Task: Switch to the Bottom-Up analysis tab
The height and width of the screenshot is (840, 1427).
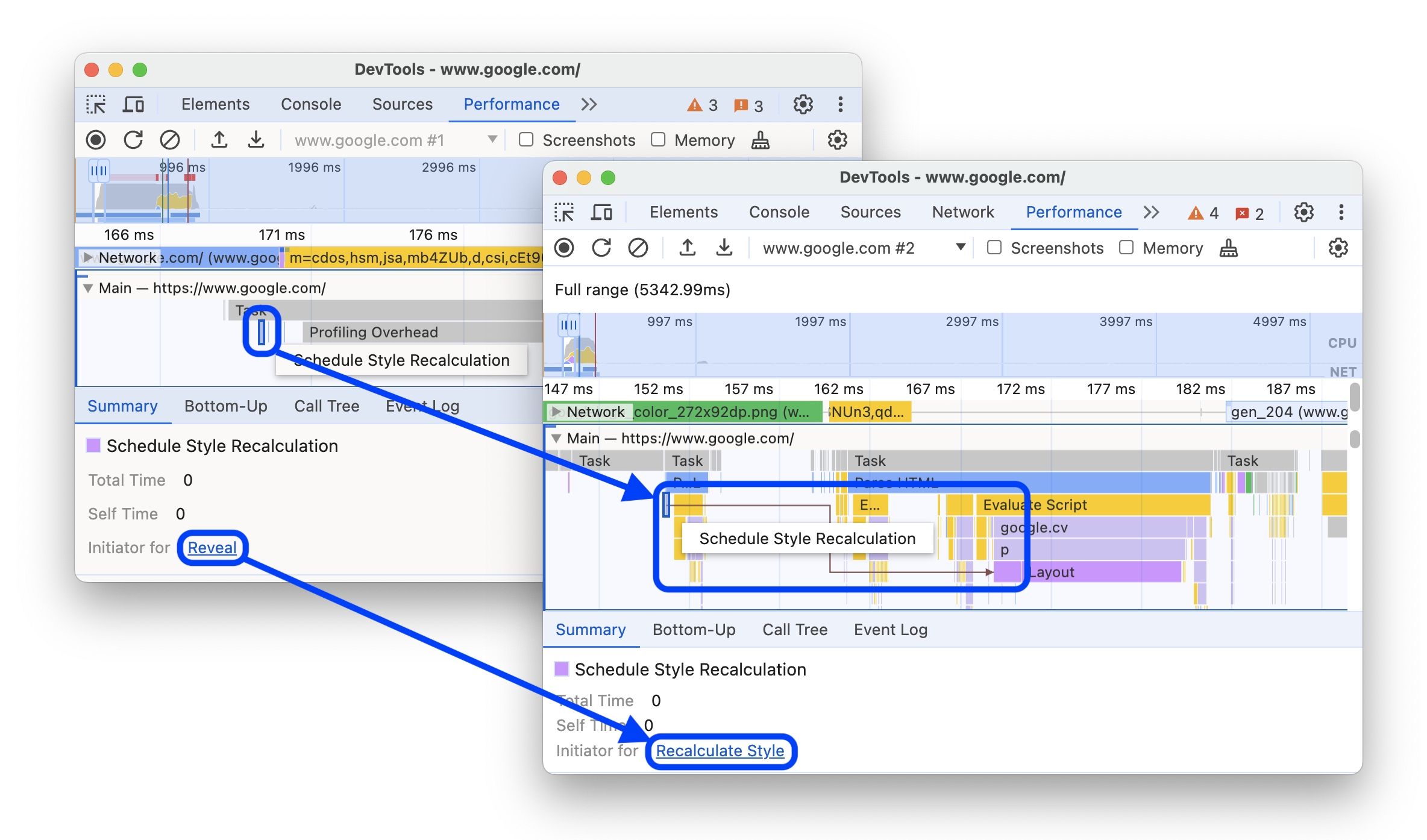Action: pyautogui.click(x=693, y=629)
